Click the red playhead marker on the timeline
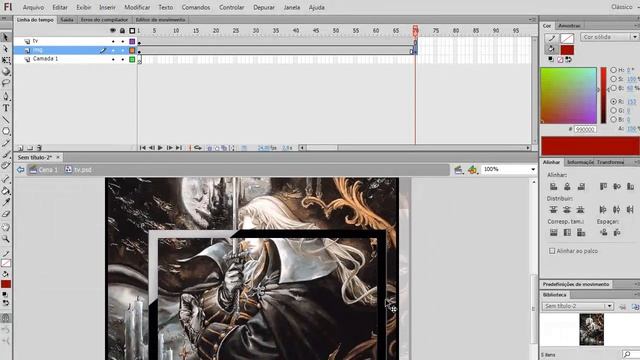640x360 pixels. click(x=415, y=31)
